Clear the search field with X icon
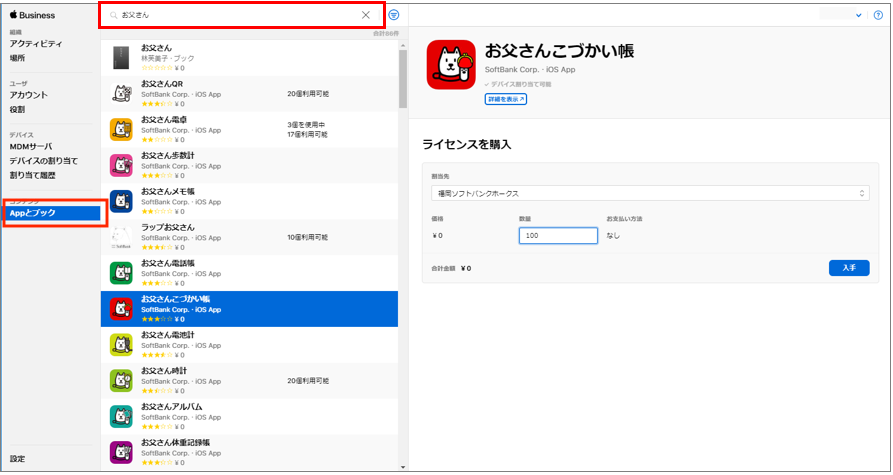Viewport: 893px width, 475px height. [x=366, y=15]
